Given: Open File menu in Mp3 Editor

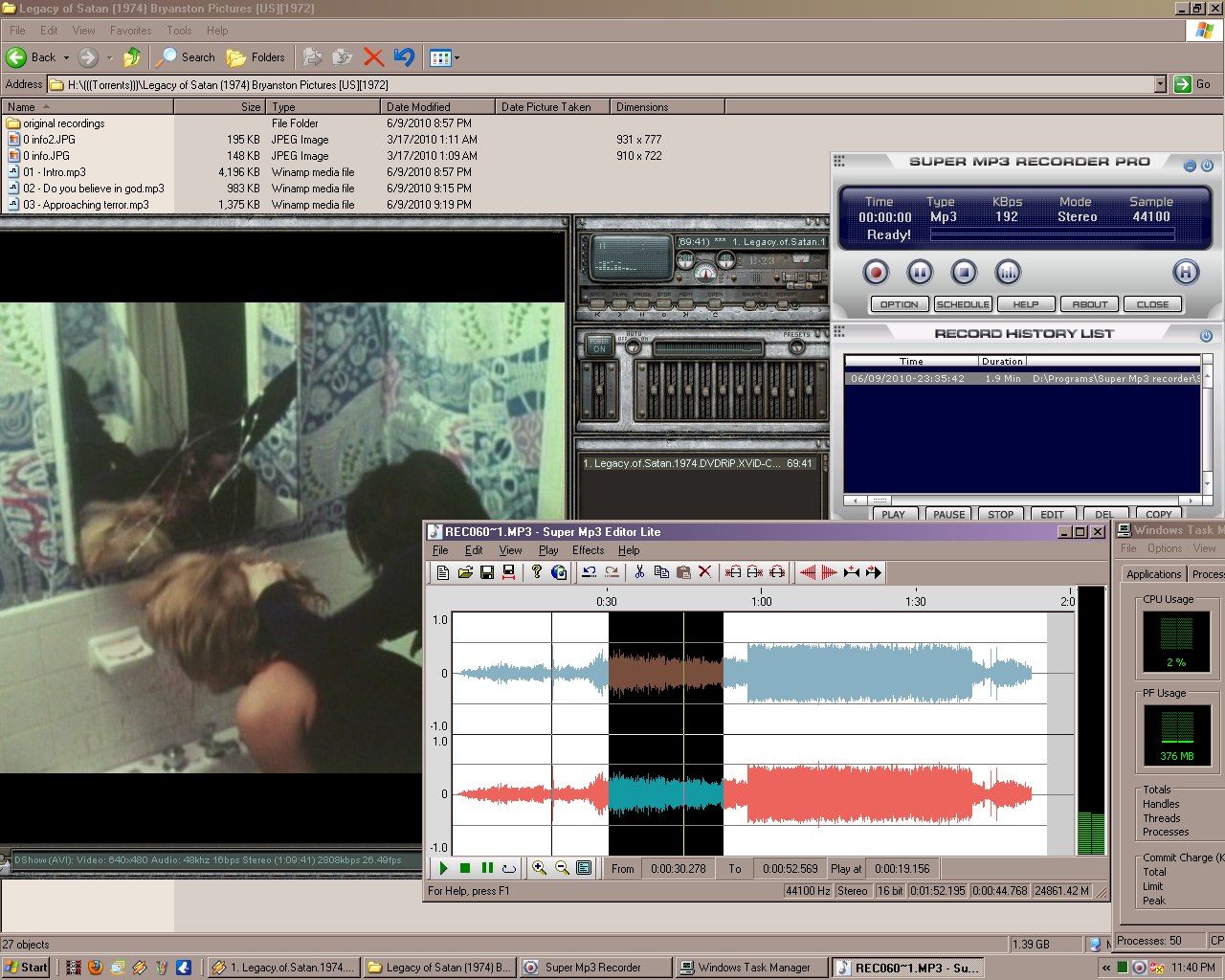Looking at the screenshot, I should 440,550.
